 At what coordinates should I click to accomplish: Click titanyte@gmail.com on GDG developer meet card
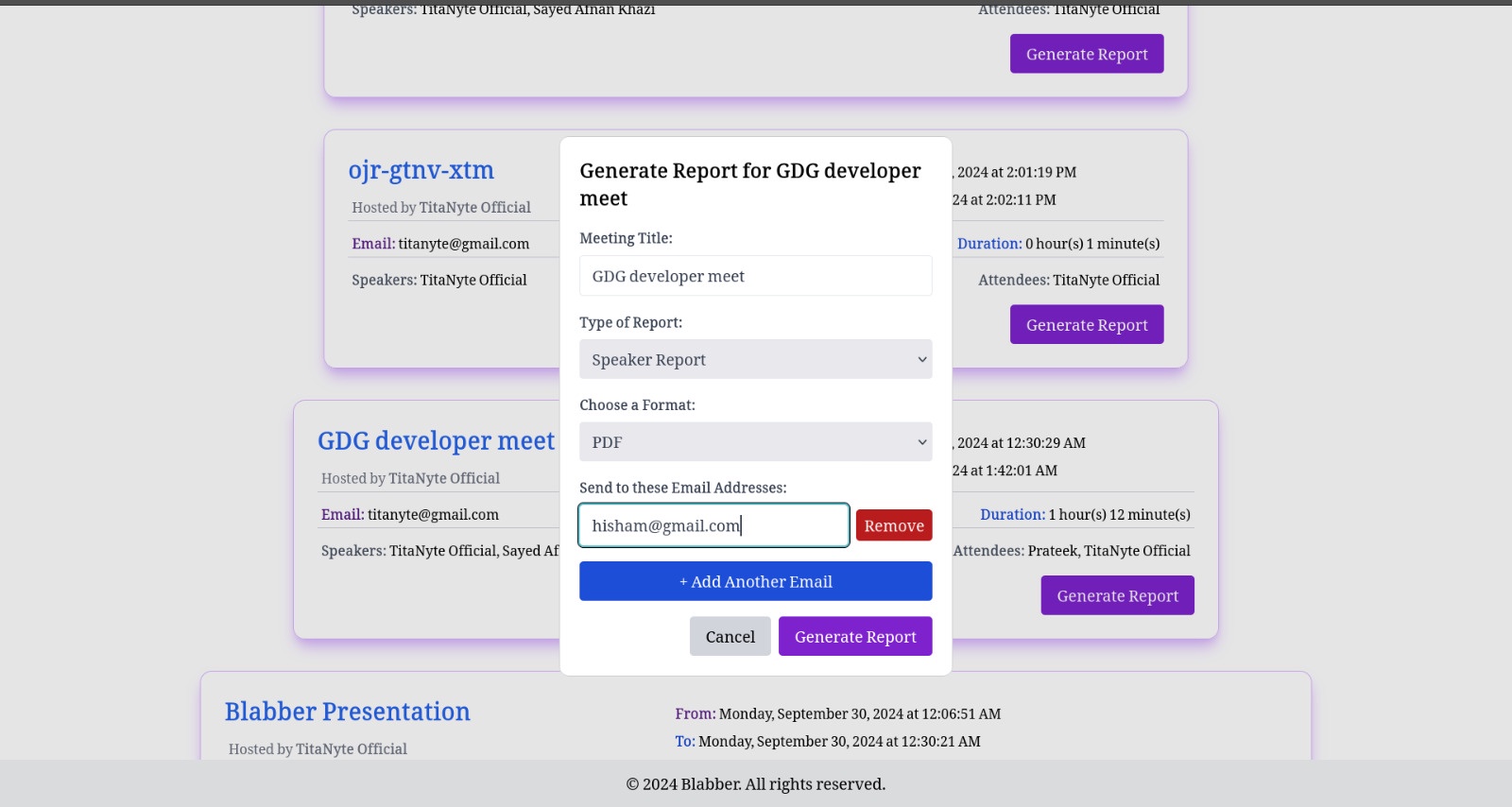(433, 515)
